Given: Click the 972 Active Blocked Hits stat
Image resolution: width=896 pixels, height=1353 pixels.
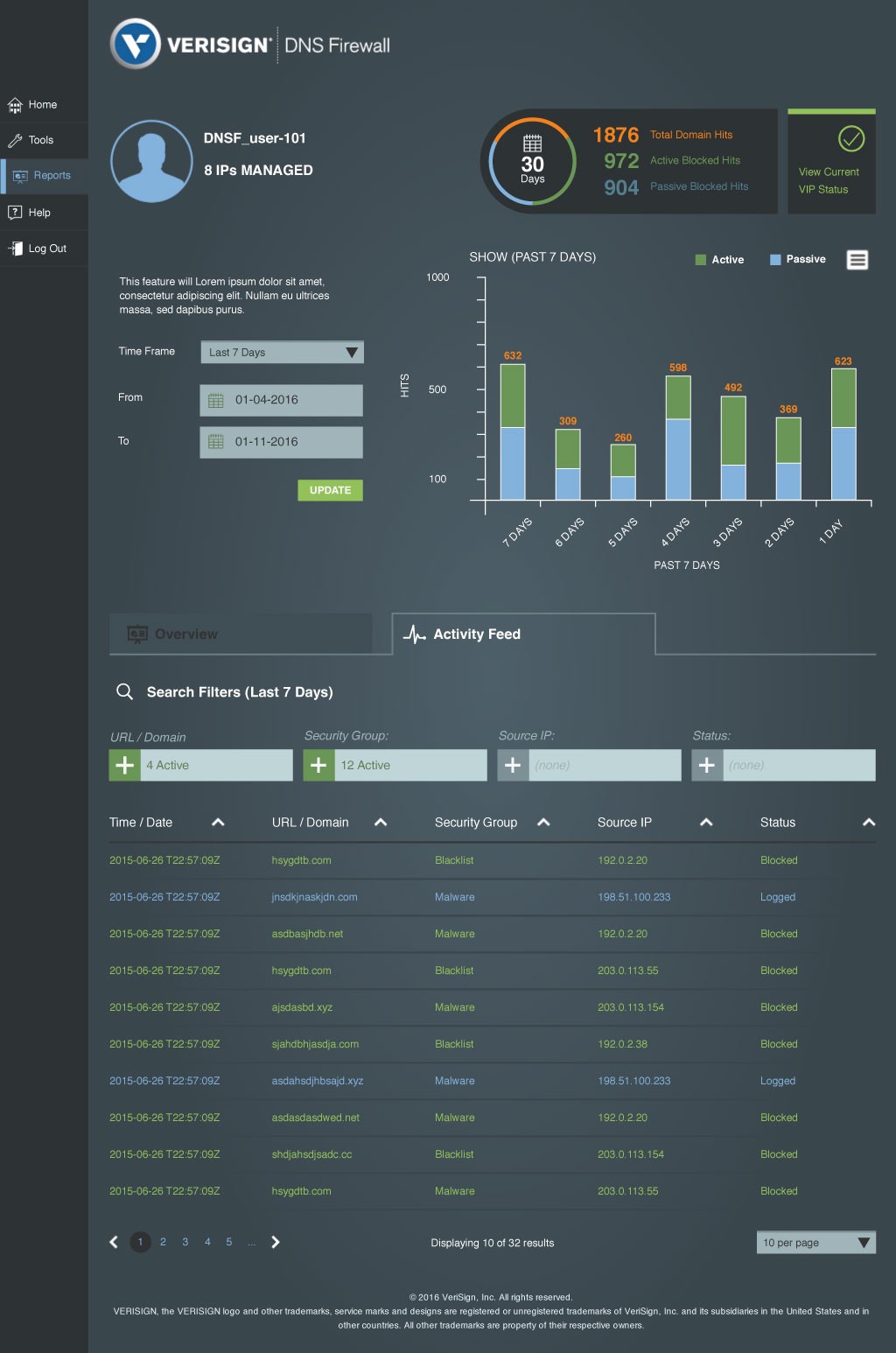Looking at the screenshot, I should pyautogui.click(x=671, y=161).
